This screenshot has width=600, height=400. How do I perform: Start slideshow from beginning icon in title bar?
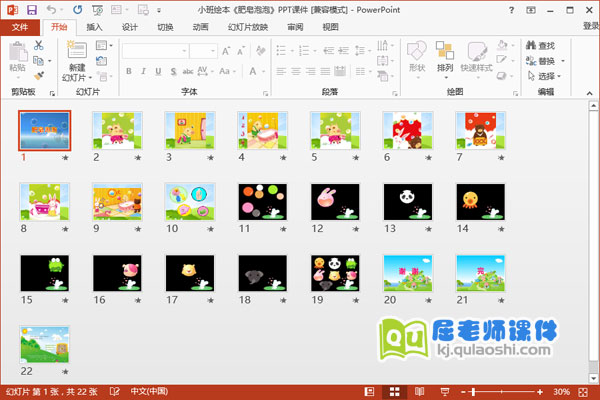[97, 10]
